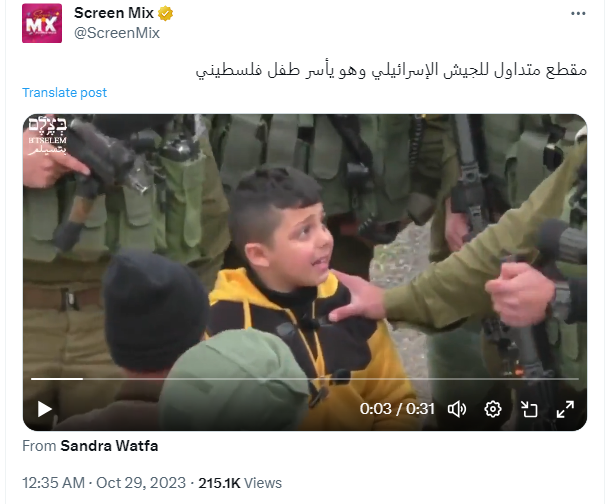
Task: Click the gold verified badge
Action: [x=166, y=14]
